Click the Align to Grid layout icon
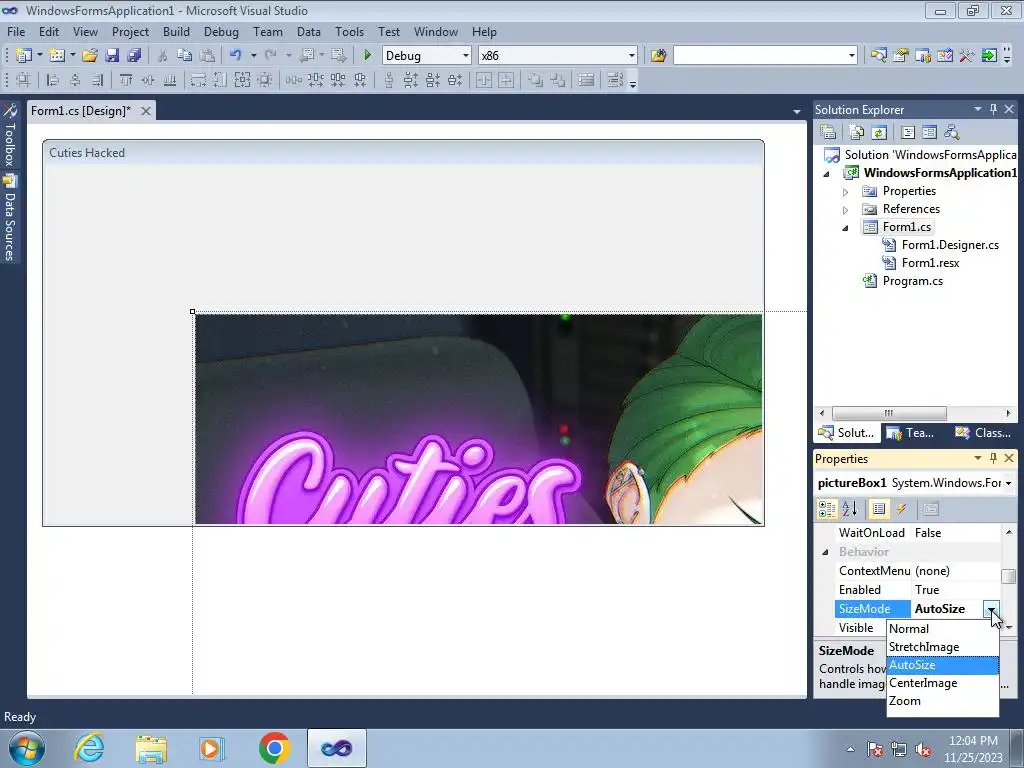The width and height of the screenshot is (1024, 768). [x=24, y=80]
